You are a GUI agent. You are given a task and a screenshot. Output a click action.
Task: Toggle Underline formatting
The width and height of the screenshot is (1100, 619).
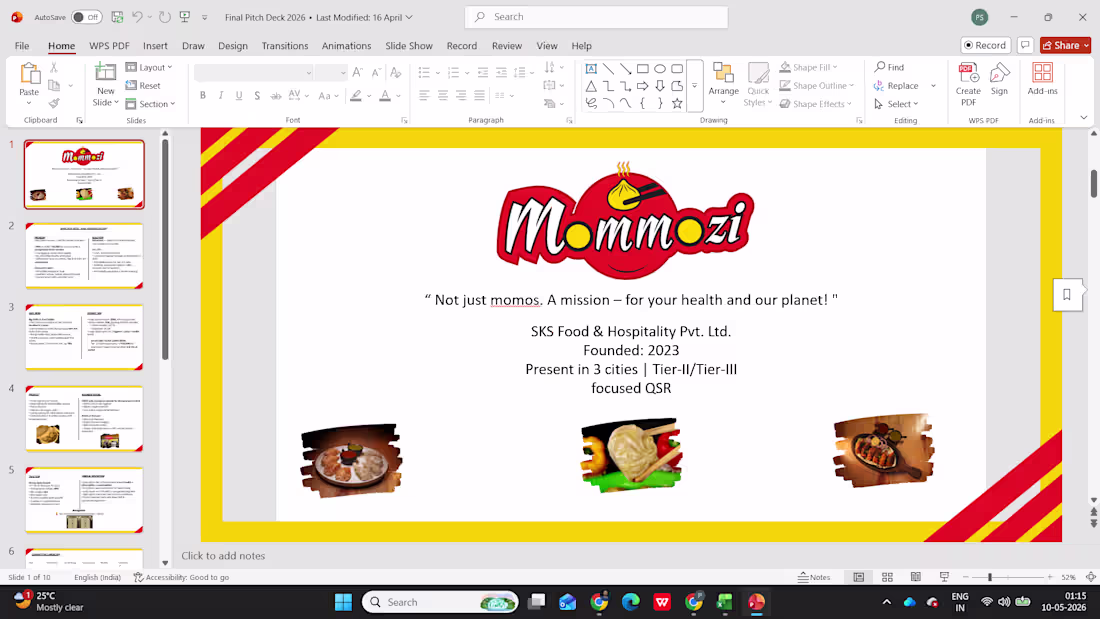point(239,95)
